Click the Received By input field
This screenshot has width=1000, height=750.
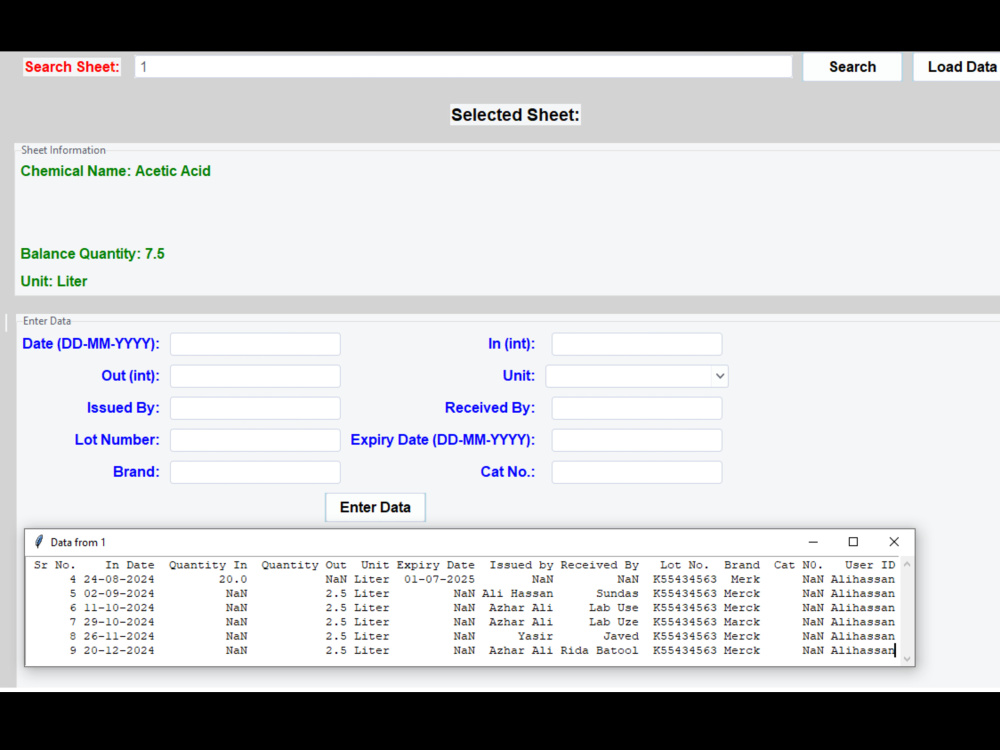636,408
